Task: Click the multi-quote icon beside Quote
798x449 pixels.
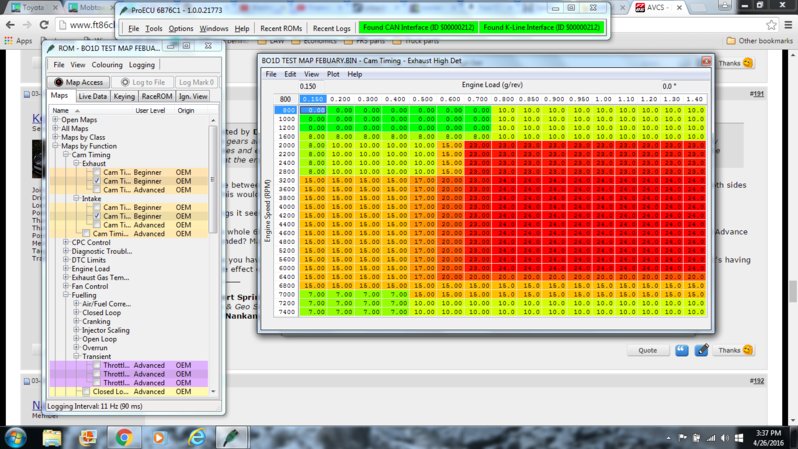Action: (682, 350)
